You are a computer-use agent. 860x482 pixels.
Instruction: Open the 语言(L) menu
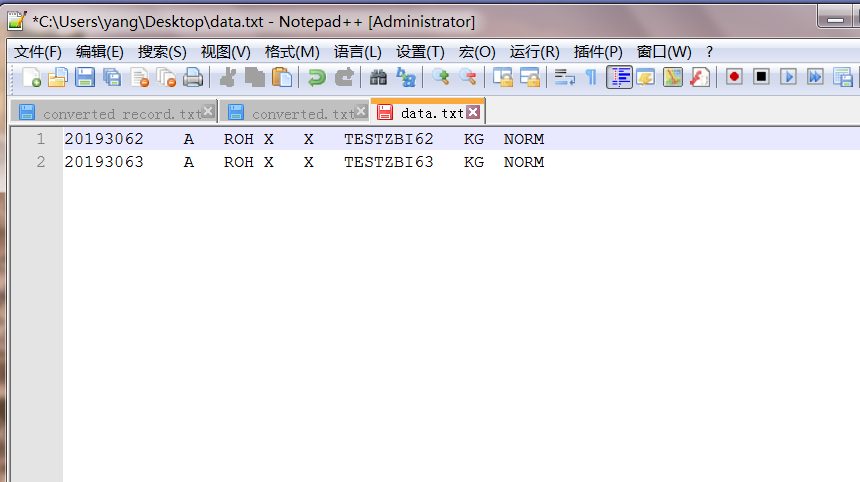358,52
